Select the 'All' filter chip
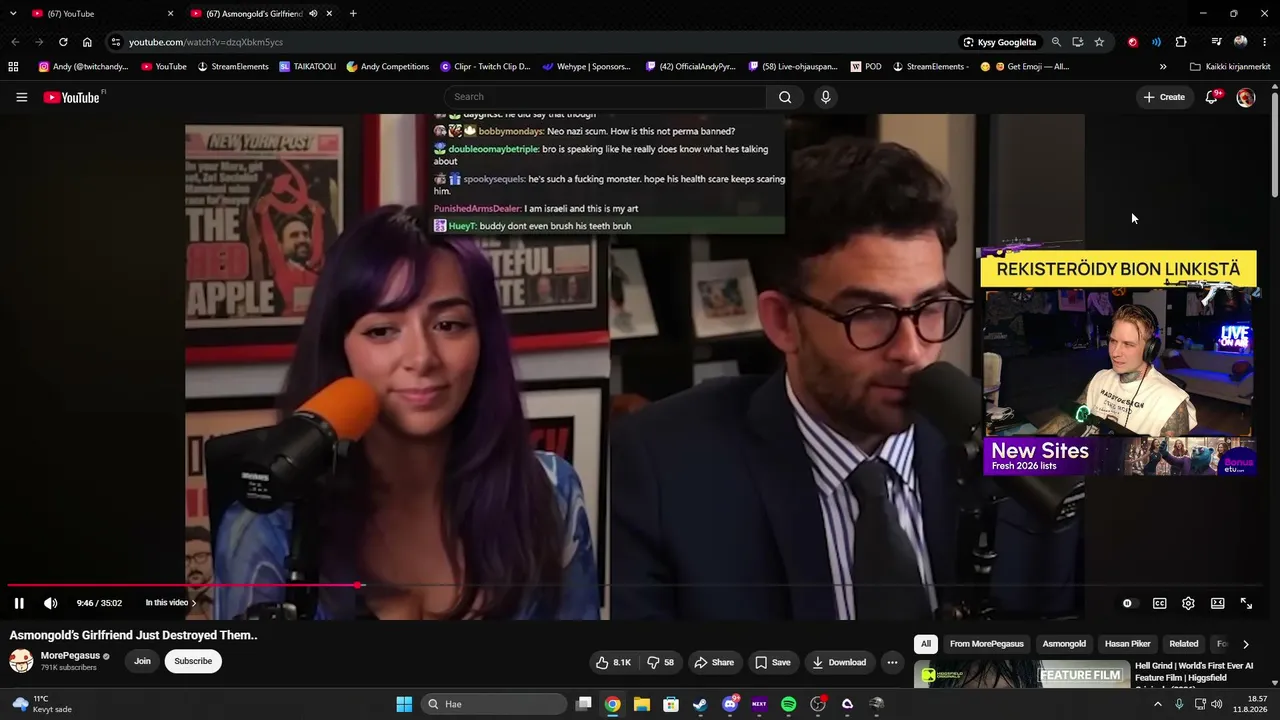The height and width of the screenshot is (720, 1280). coord(926,644)
